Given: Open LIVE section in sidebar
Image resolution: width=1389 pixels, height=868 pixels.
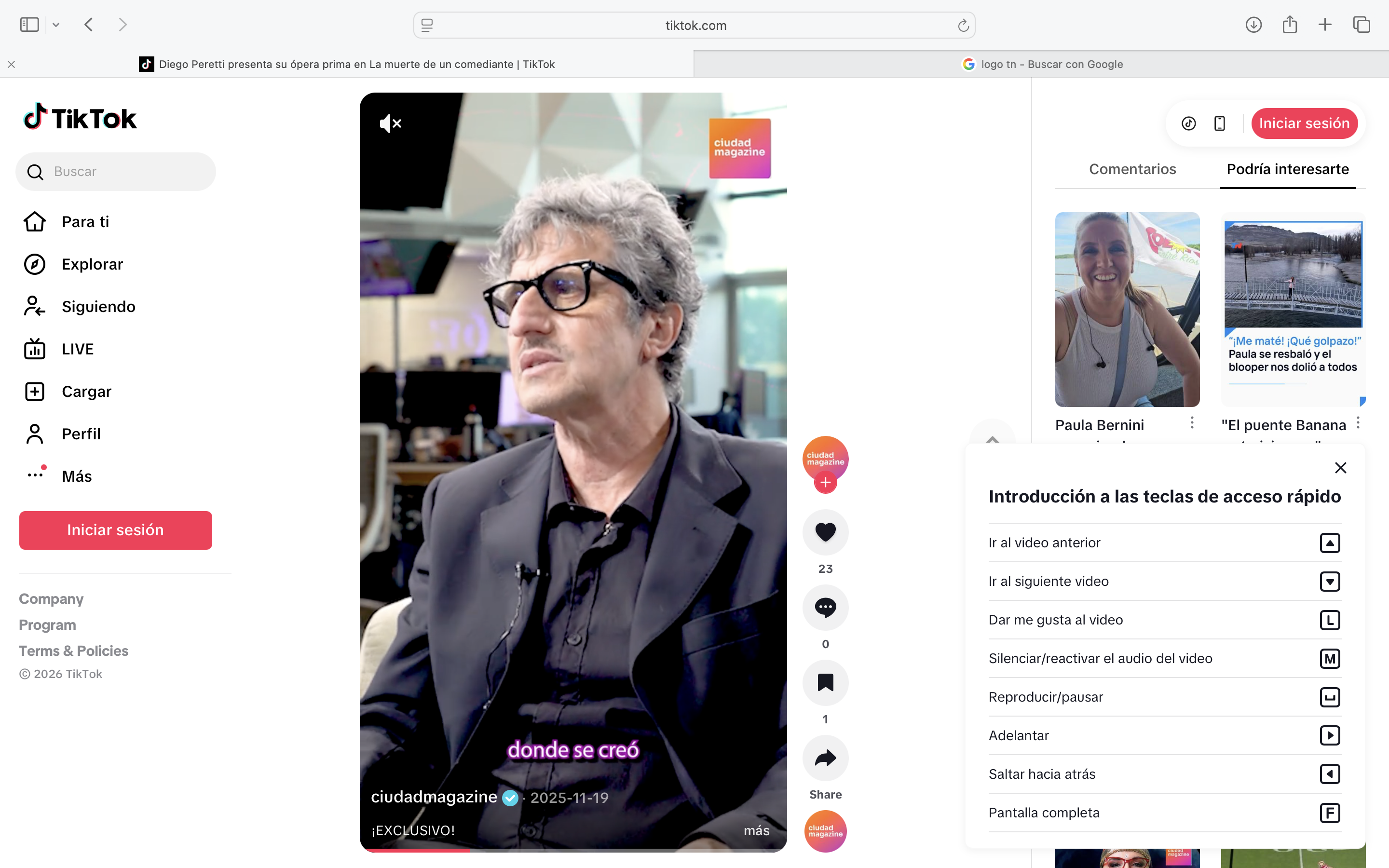Looking at the screenshot, I should pyautogui.click(x=78, y=349).
